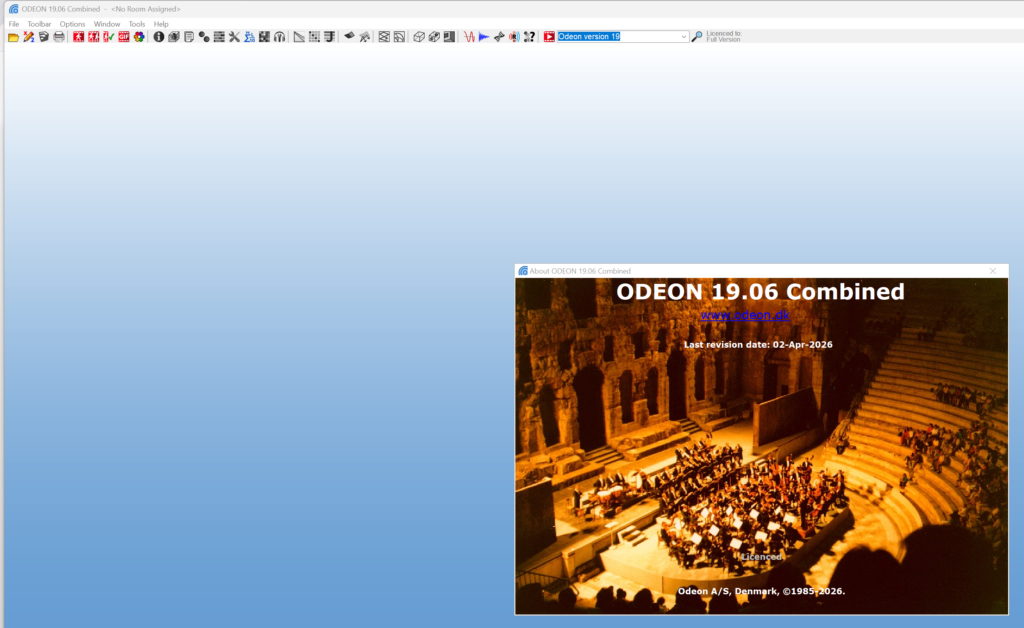
Task: Click the red two-figures icon
Action: tap(93, 37)
